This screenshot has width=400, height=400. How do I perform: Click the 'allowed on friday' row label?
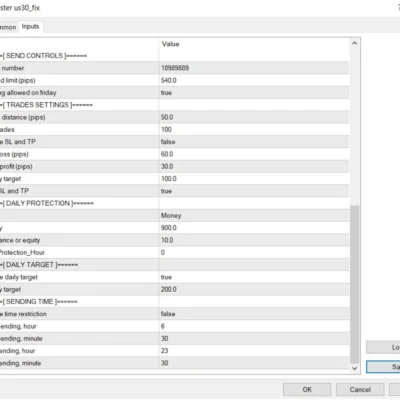point(31,93)
